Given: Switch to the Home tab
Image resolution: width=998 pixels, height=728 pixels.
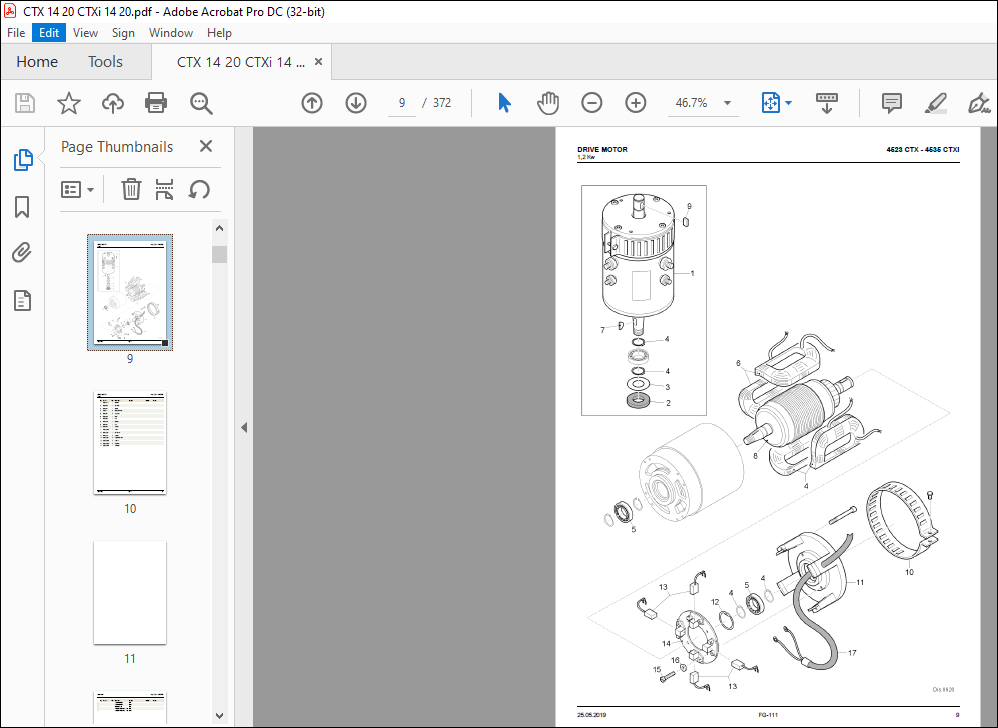Looking at the screenshot, I should (x=37, y=62).
